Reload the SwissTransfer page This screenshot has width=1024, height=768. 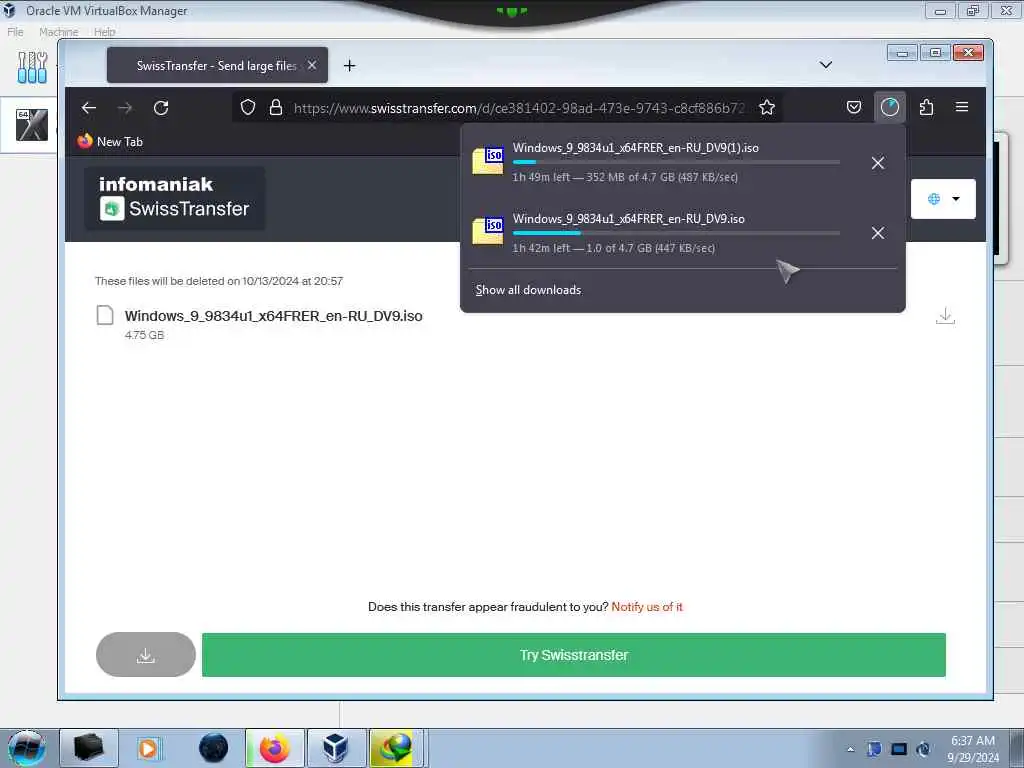coord(161,108)
